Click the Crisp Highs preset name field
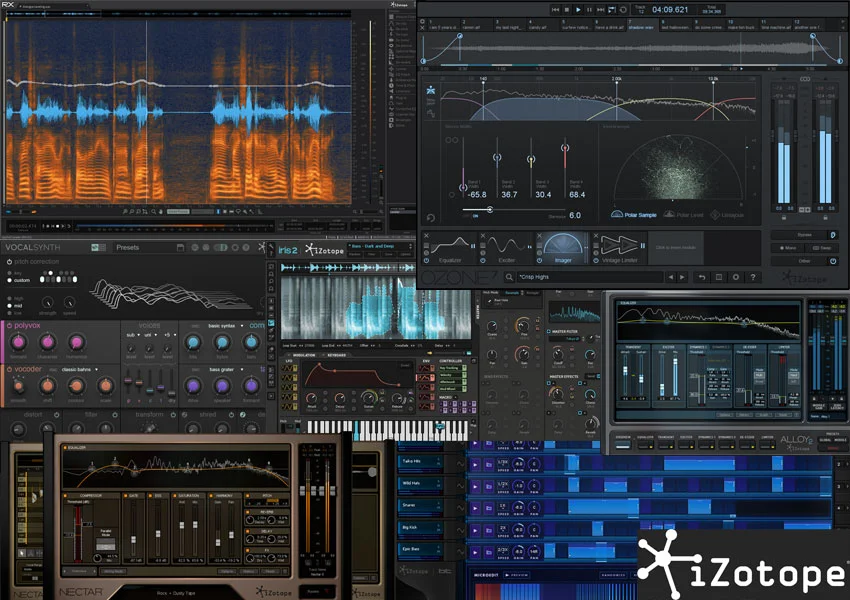The height and width of the screenshot is (600, 850). click(x=589, y=277)
